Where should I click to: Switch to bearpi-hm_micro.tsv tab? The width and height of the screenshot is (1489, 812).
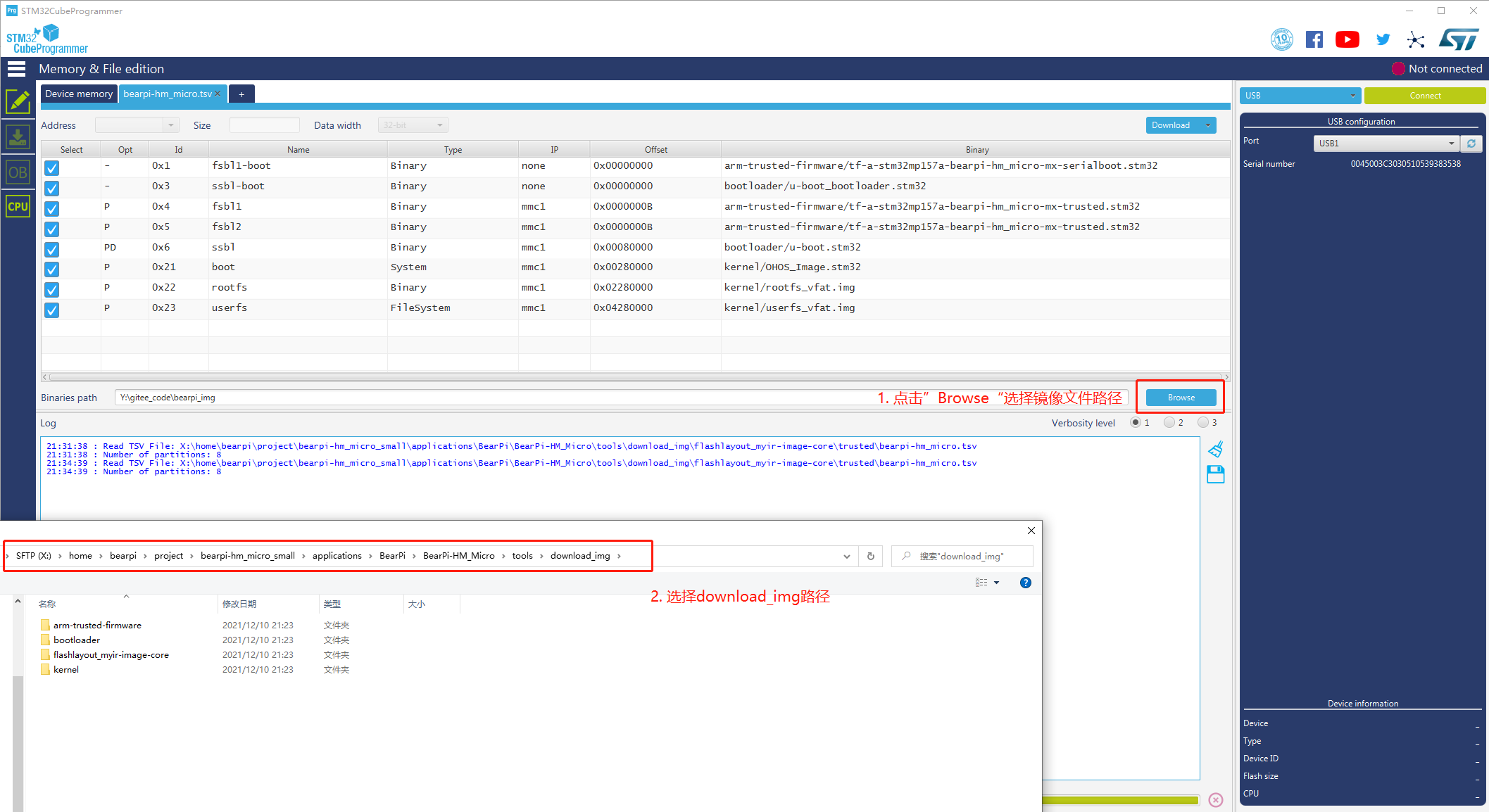point(168,94)
